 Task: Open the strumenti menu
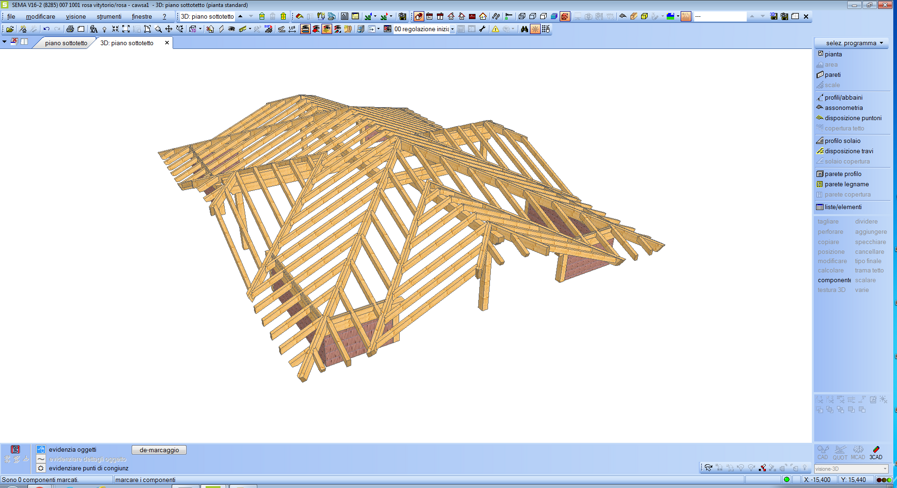[x=108, y=17]
